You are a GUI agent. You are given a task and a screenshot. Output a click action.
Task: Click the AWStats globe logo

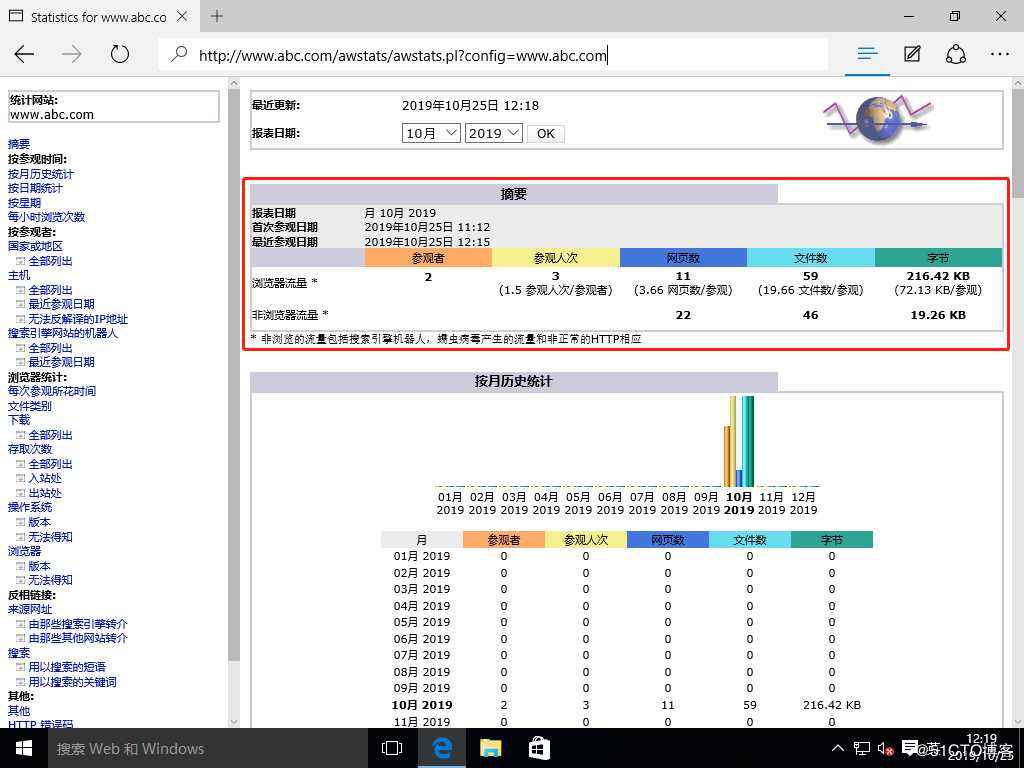pos(878,119)
